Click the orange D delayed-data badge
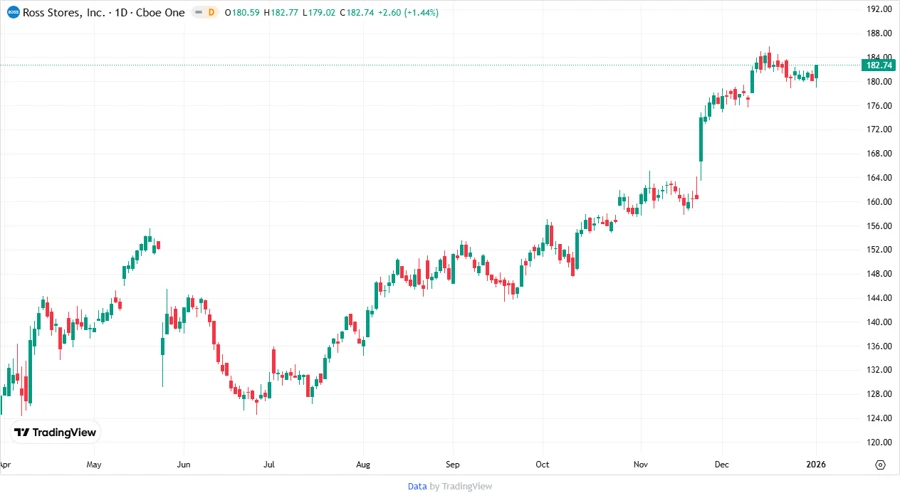This screenshot has width=900, height=498. click(211, 12)
